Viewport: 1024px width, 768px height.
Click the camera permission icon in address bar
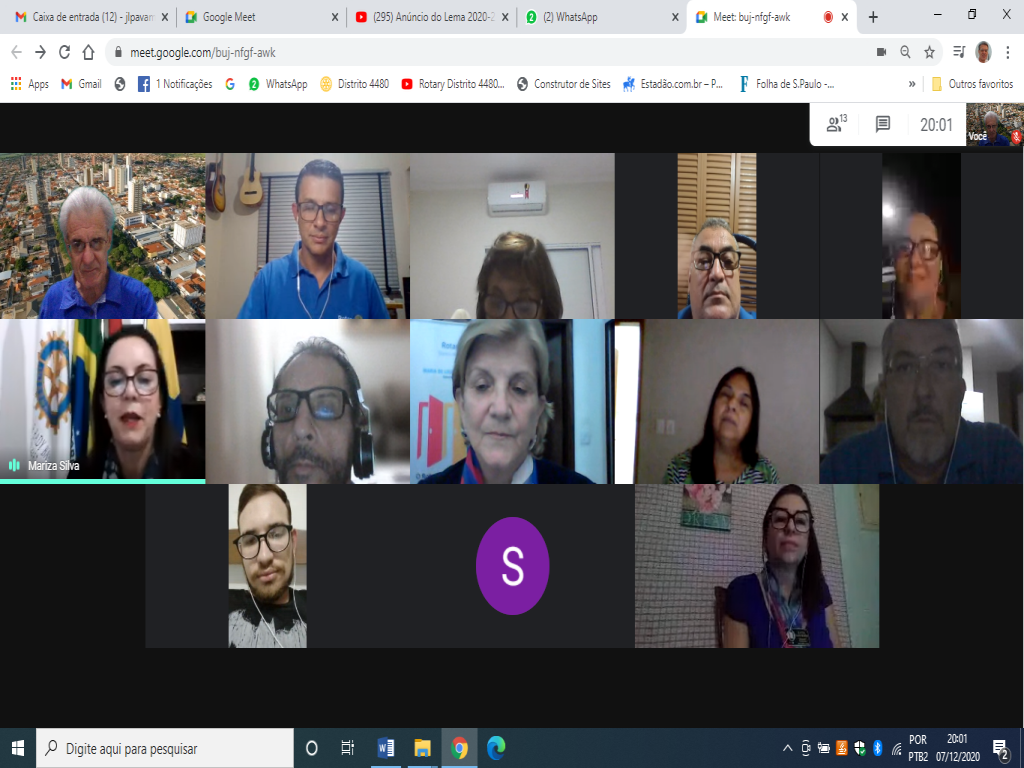881,52
